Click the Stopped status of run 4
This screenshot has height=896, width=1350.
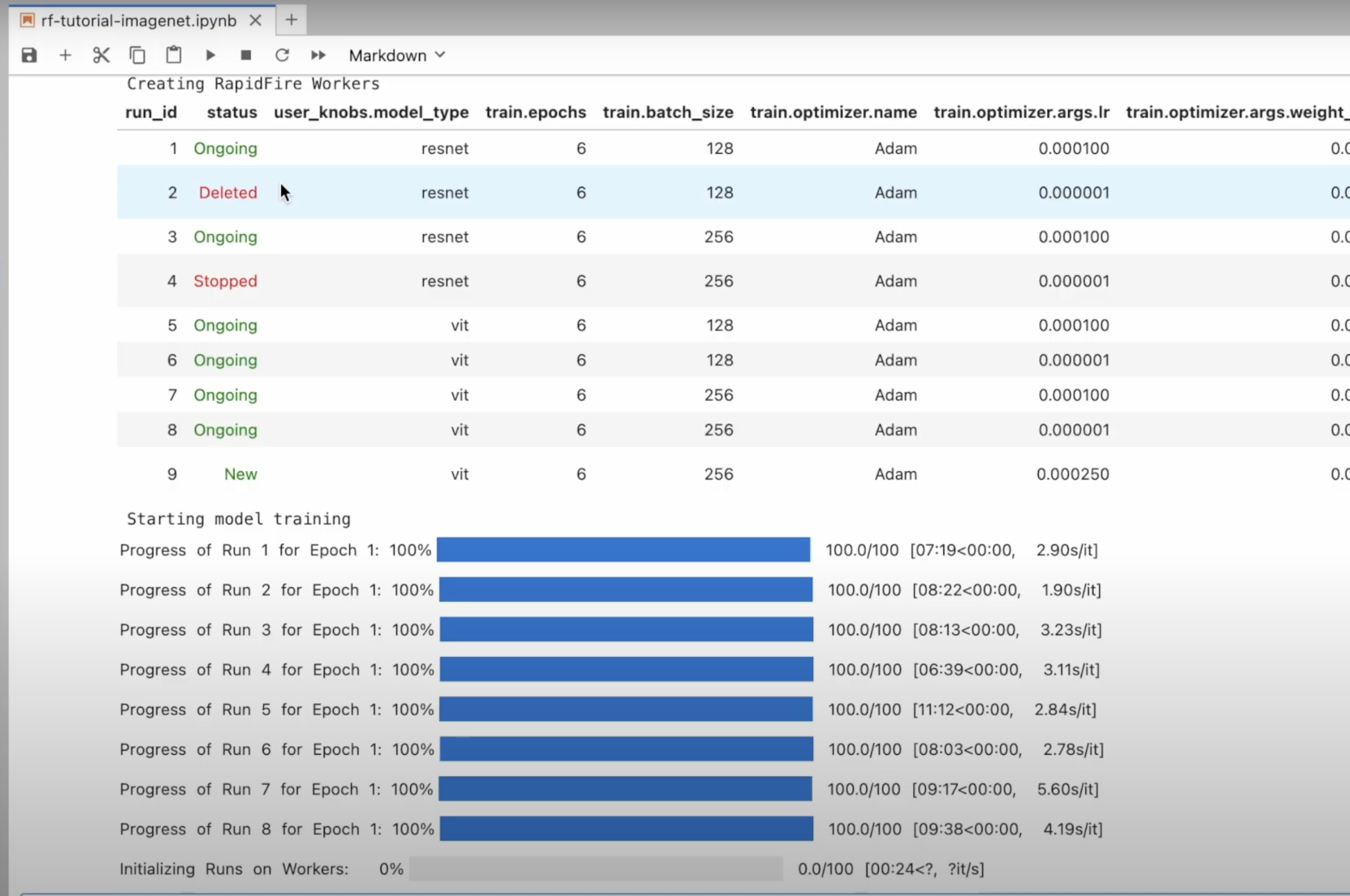(x=226, y=281)
